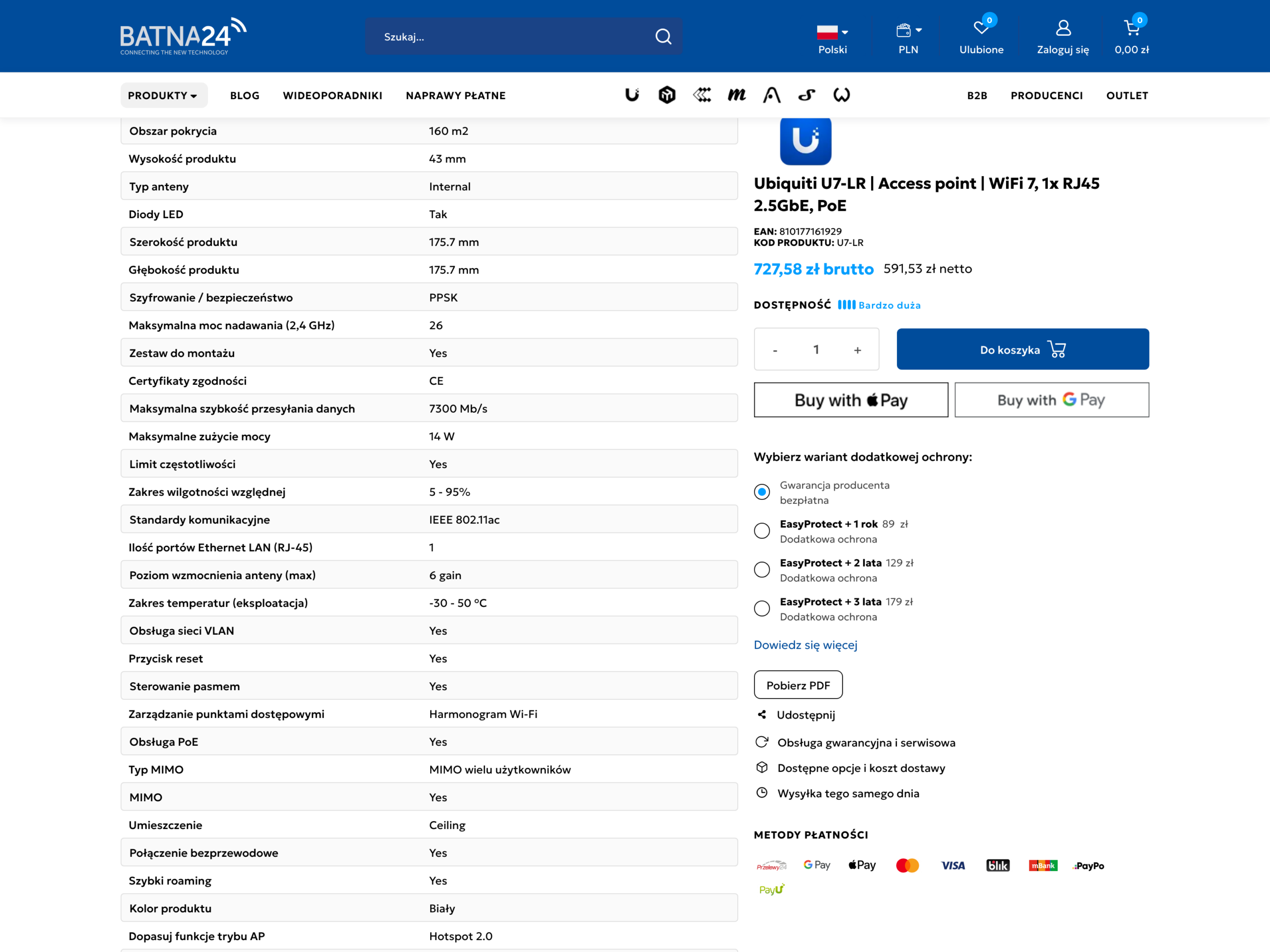The height and width of the screenshot is (952, 1270).
Task: Decrease quantity with minus button
Action: click(775, 350)
